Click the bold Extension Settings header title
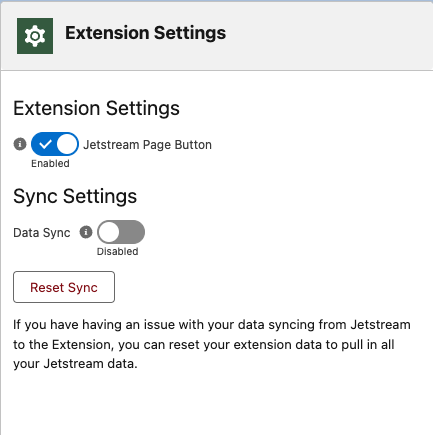Viewport: 433px width, 435px height. (146, 33)
